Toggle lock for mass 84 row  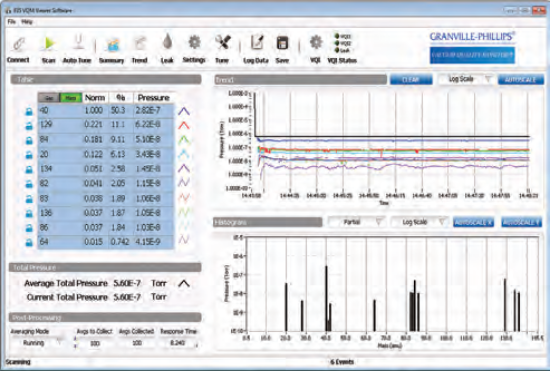tap(29, 140)
